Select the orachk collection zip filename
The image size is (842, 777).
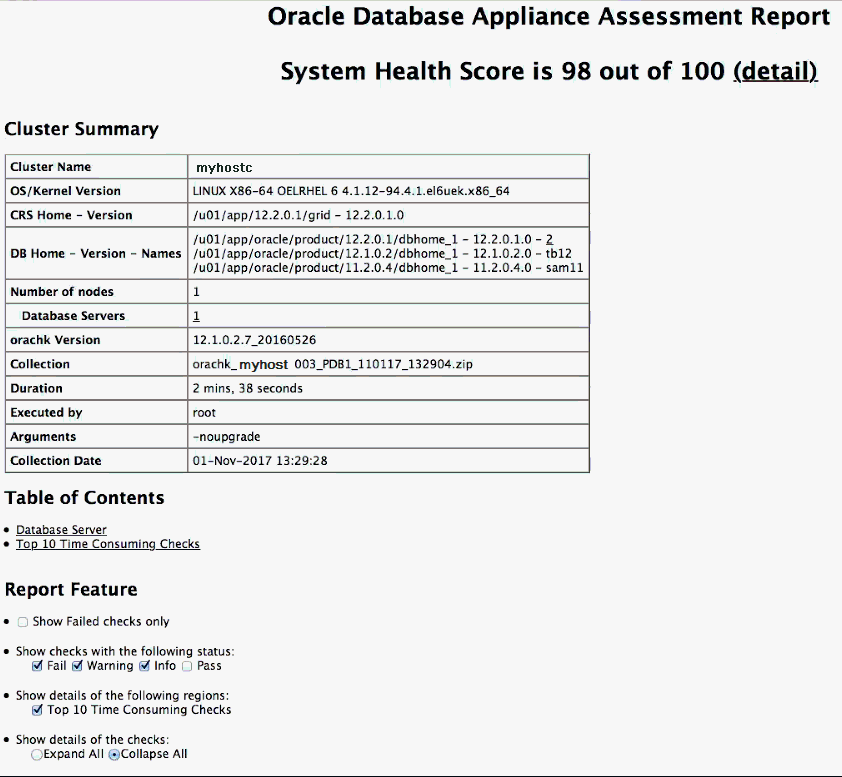click(x=330, y=363)
